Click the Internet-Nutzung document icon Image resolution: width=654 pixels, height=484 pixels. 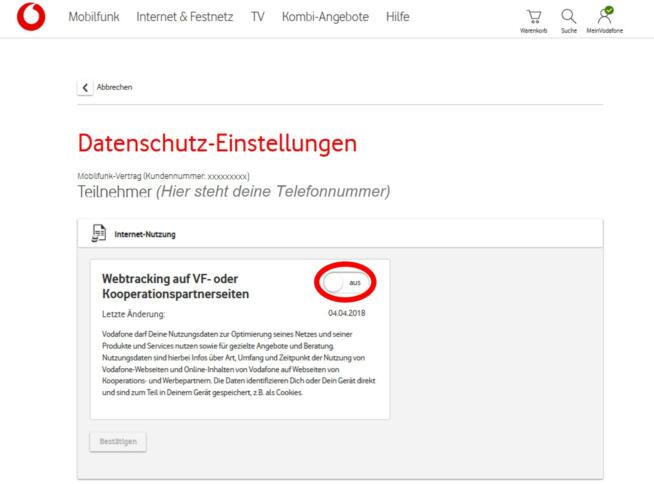click(x=99, y=233)
